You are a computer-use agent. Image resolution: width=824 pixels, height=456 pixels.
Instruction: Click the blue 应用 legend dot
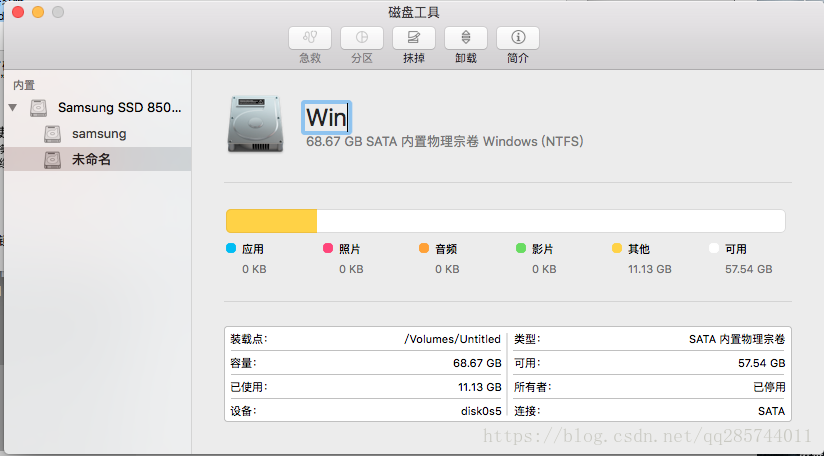[231, 248]
